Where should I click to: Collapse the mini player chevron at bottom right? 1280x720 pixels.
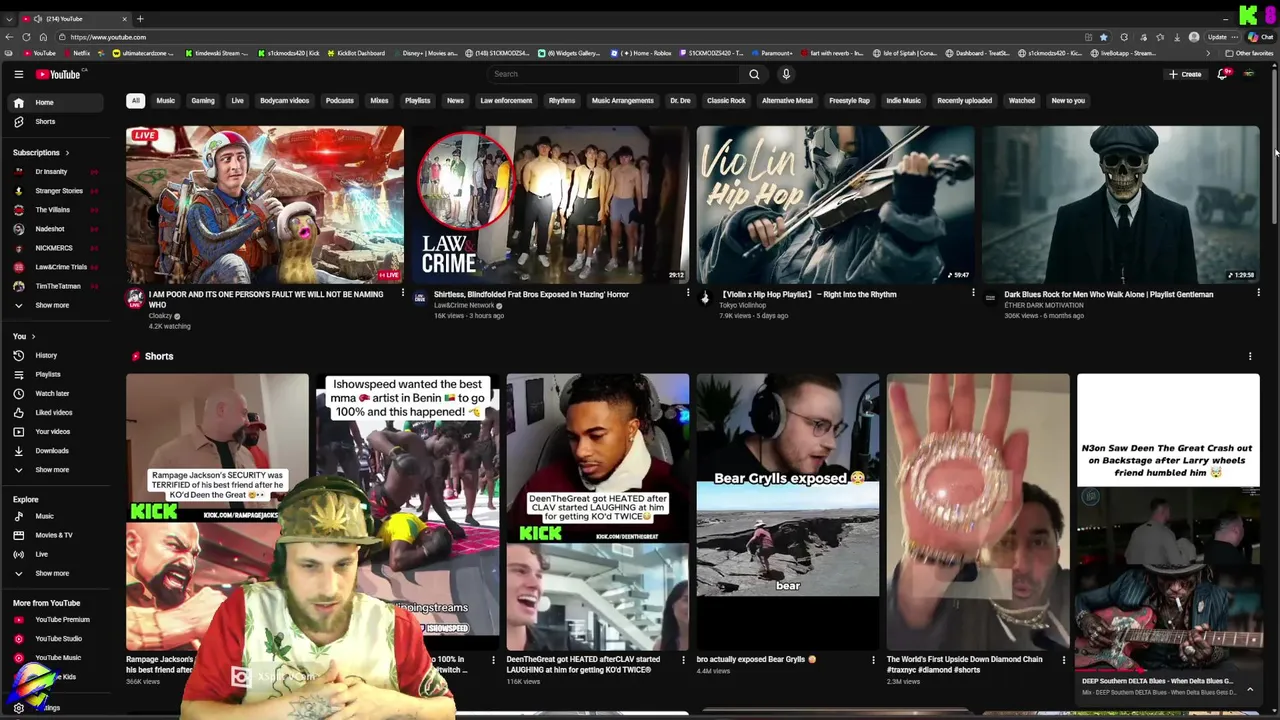click(1249, 689)
